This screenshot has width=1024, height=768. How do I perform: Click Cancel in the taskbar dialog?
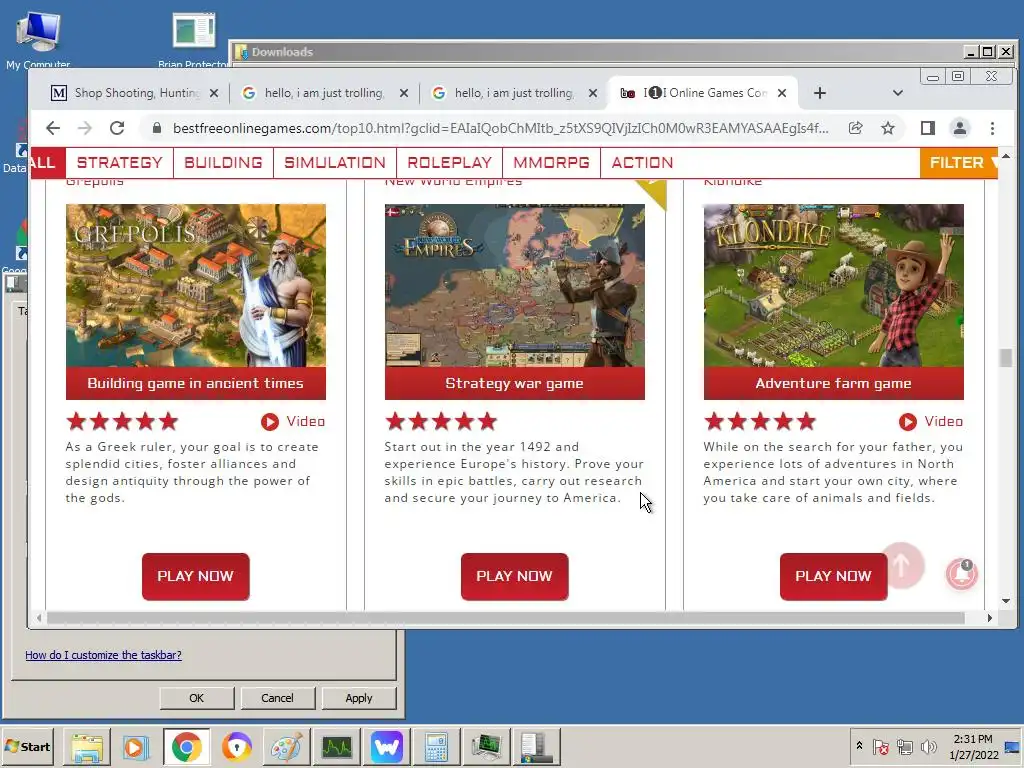278,698
